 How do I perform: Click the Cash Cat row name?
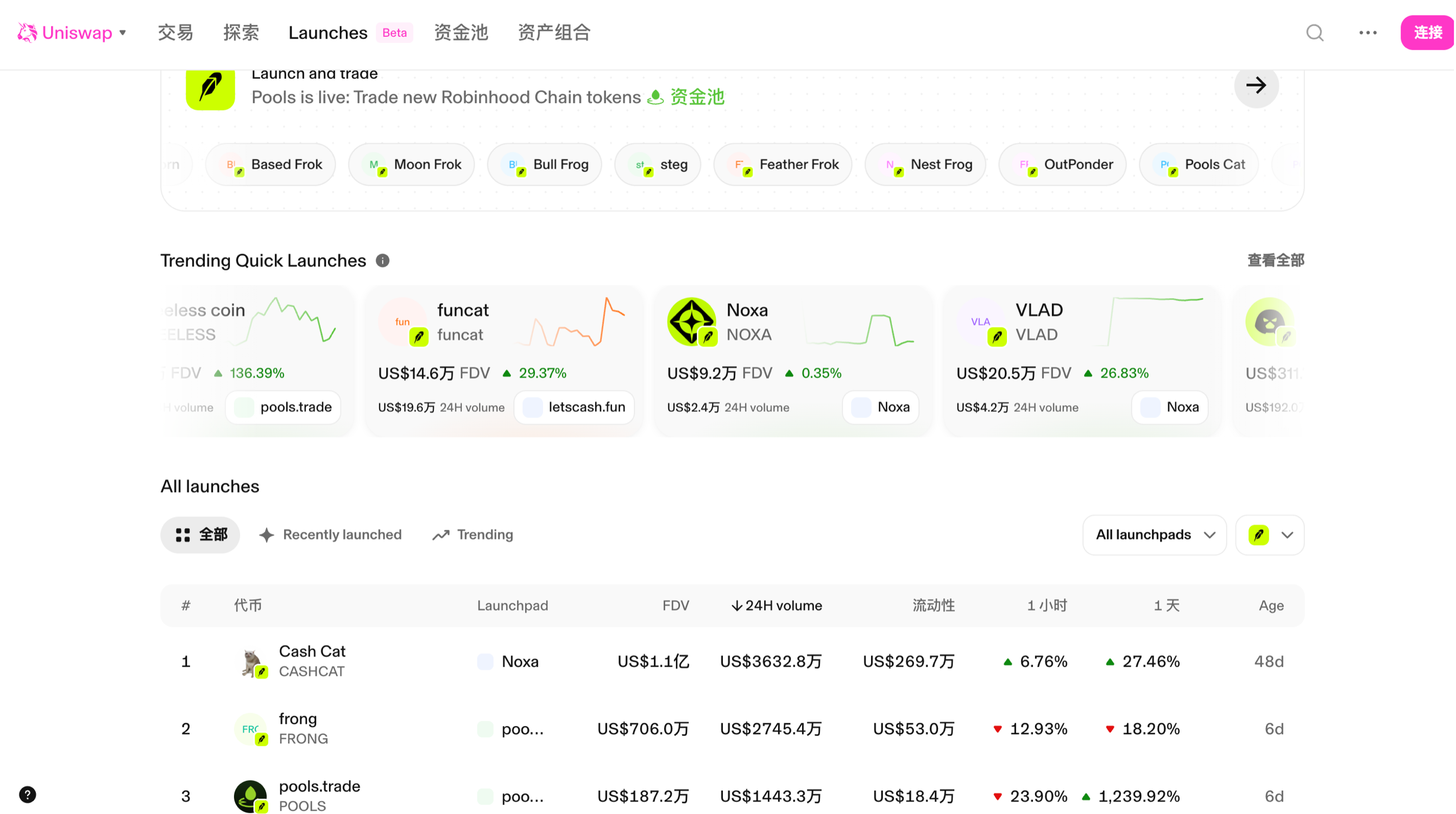(313, 652)
